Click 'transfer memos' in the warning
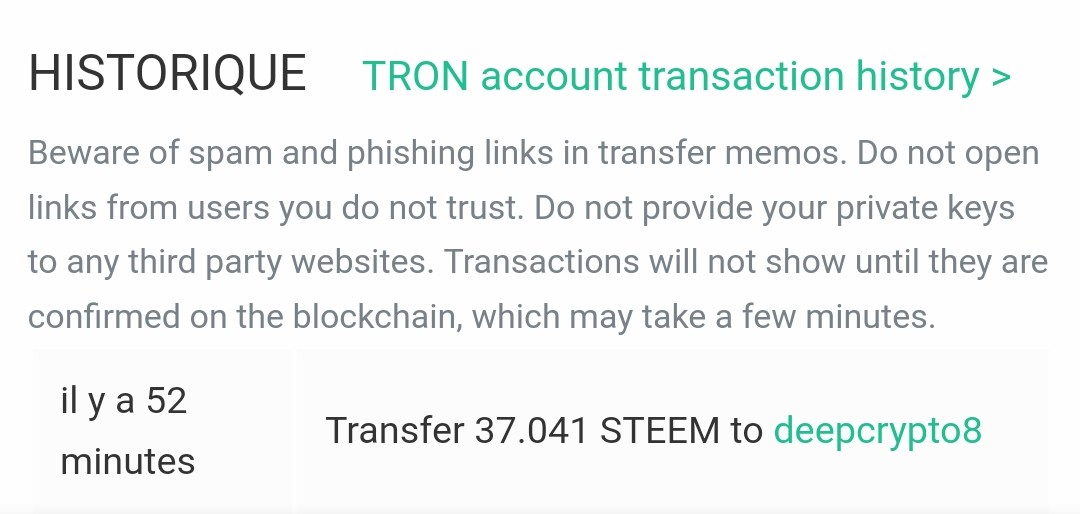 [x=721, y=154]
